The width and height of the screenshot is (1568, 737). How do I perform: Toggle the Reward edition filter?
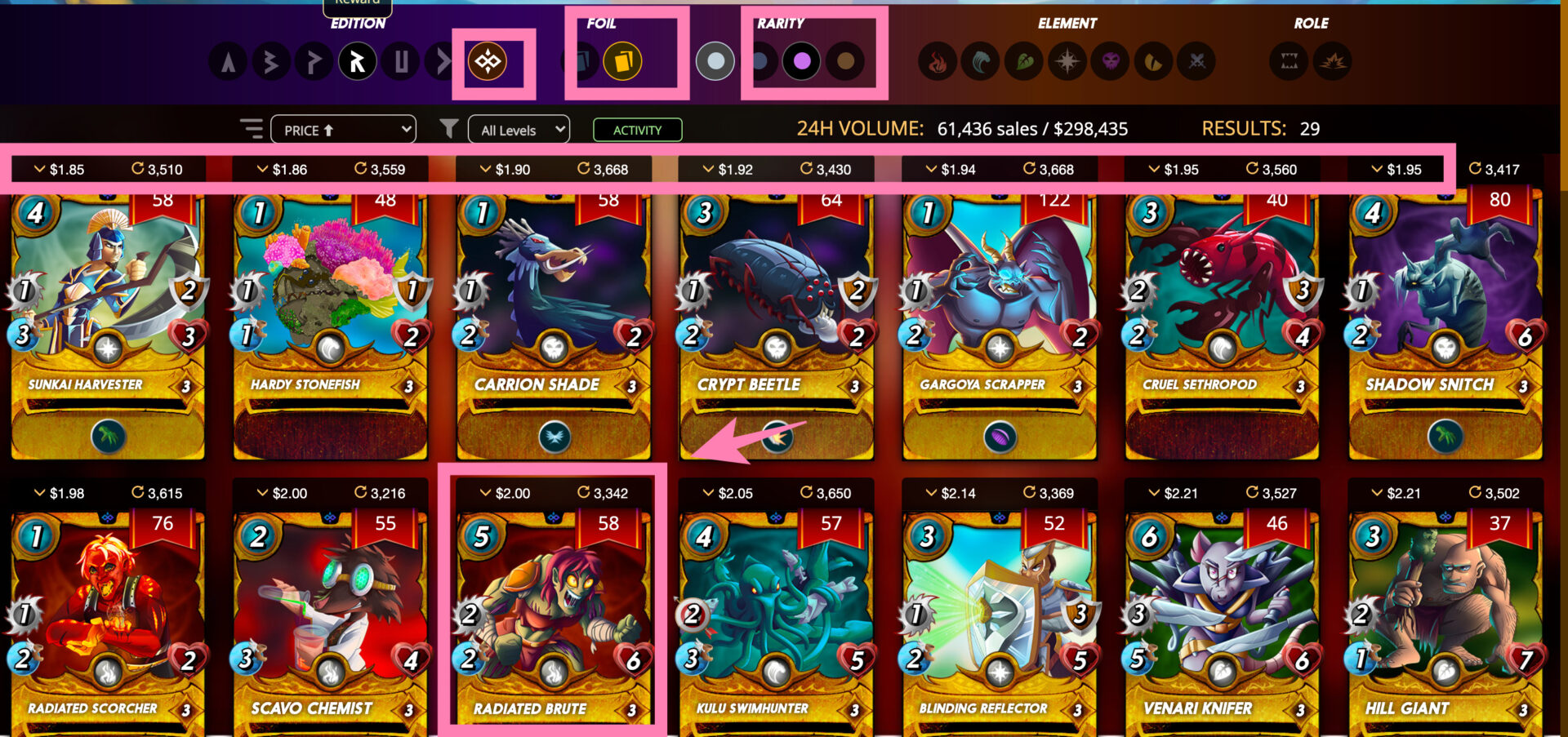pos(358,61)
